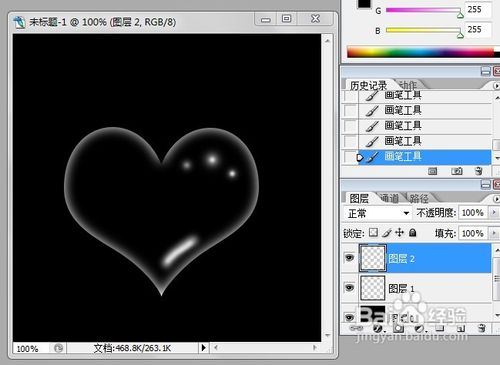Hide 图层 1 using its eye icon
This screenshot has height=365, width=500.
[349, 287]
